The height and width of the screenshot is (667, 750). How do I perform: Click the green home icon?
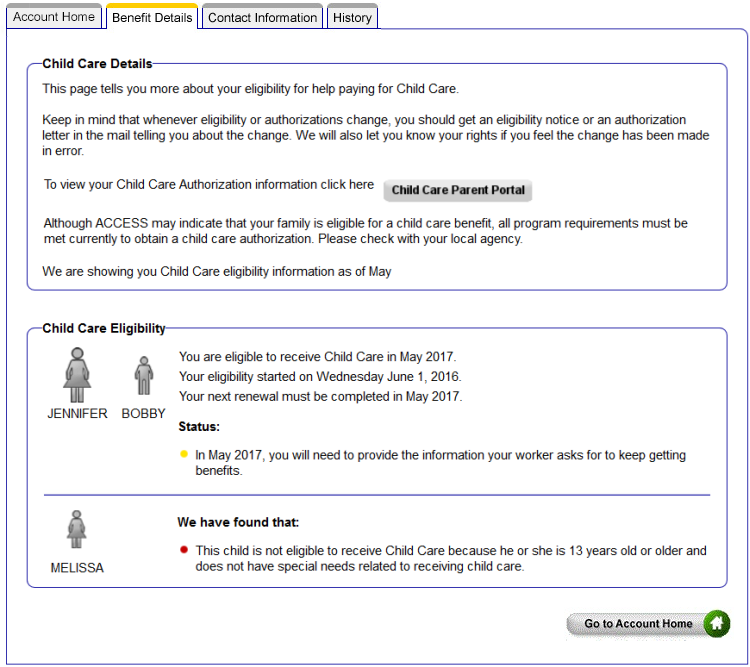tap(716, 623)
